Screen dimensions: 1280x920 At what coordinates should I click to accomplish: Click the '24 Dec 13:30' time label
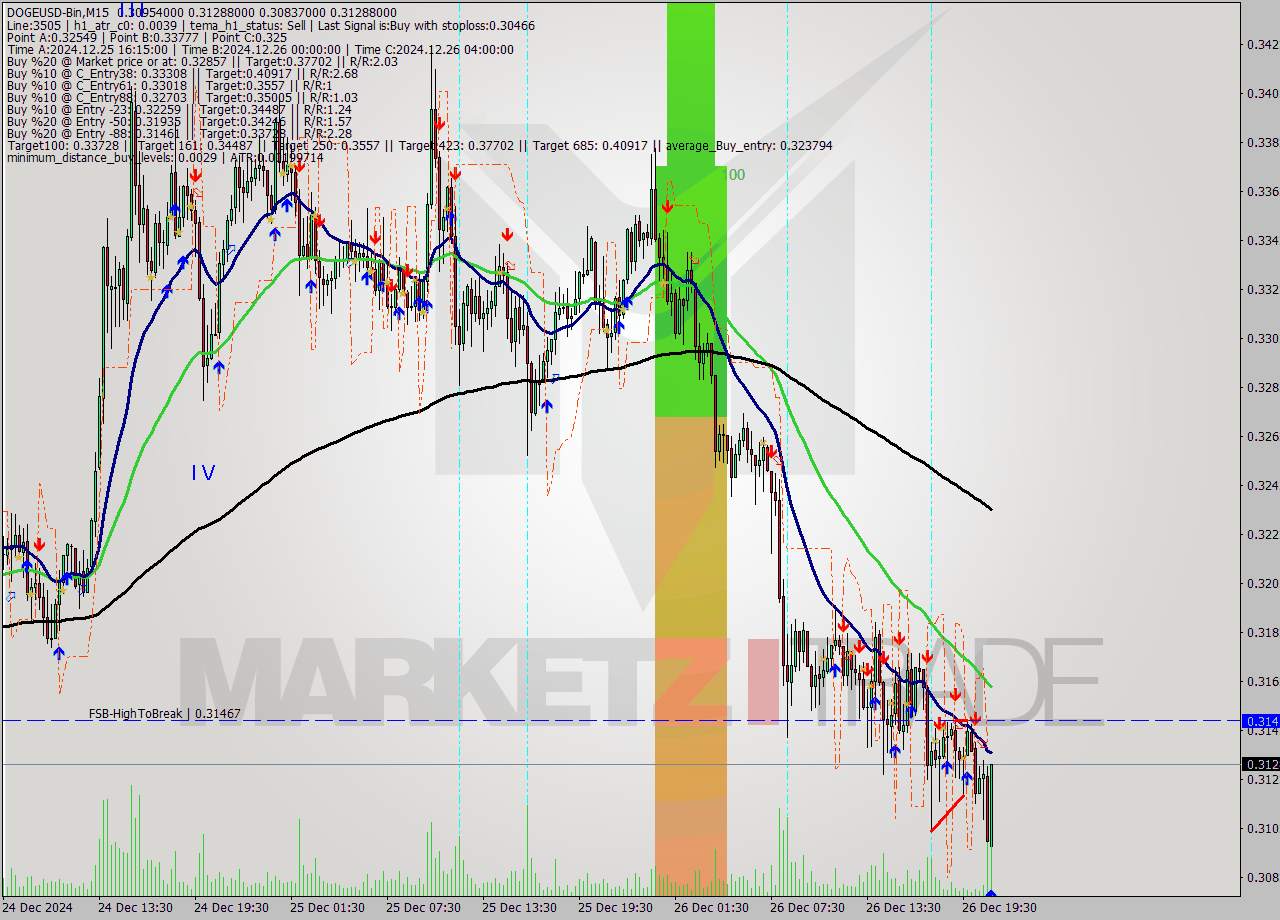click(135, 908)
